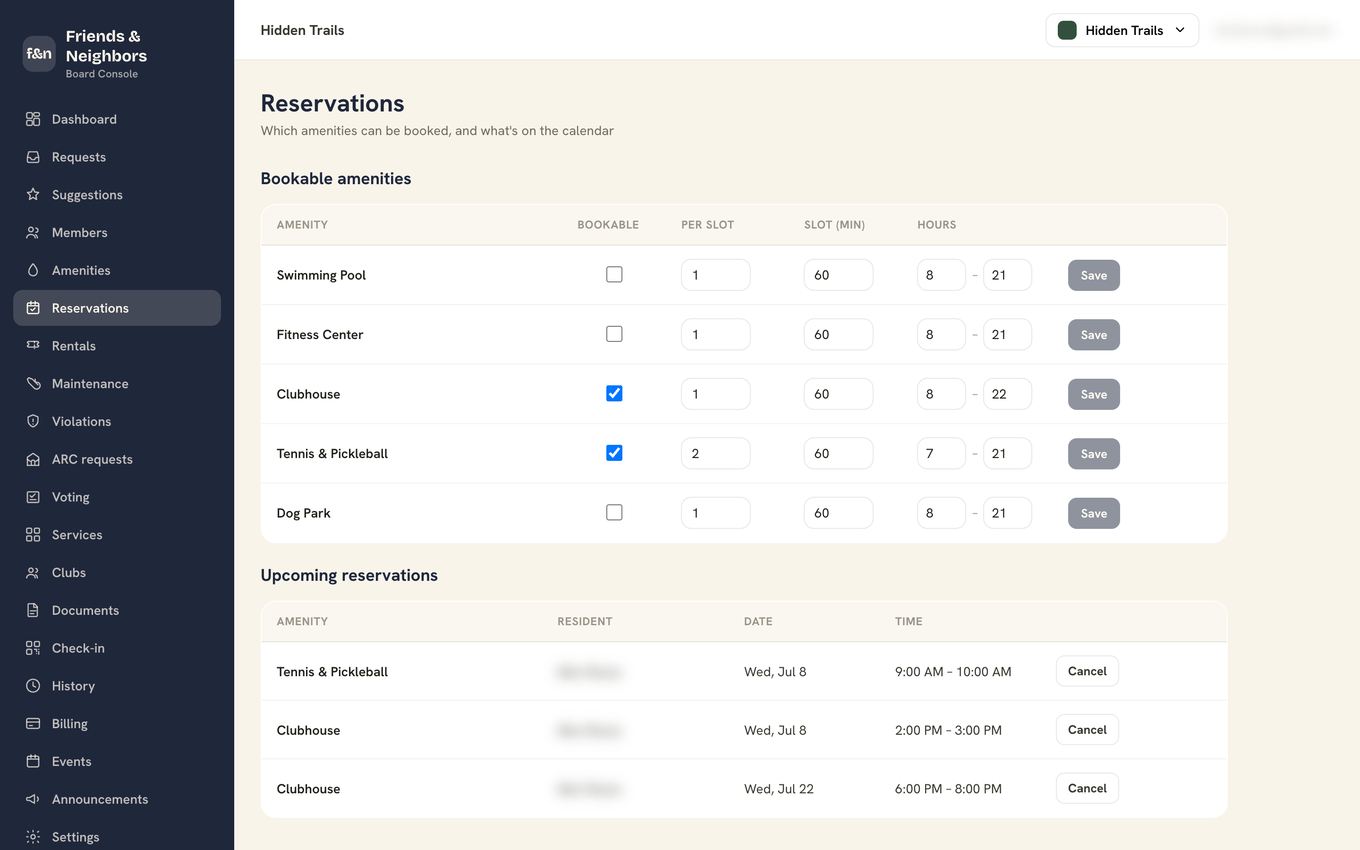
Task: Save Swimming Pool amenity settings
Action: [x=1094, y=275]
